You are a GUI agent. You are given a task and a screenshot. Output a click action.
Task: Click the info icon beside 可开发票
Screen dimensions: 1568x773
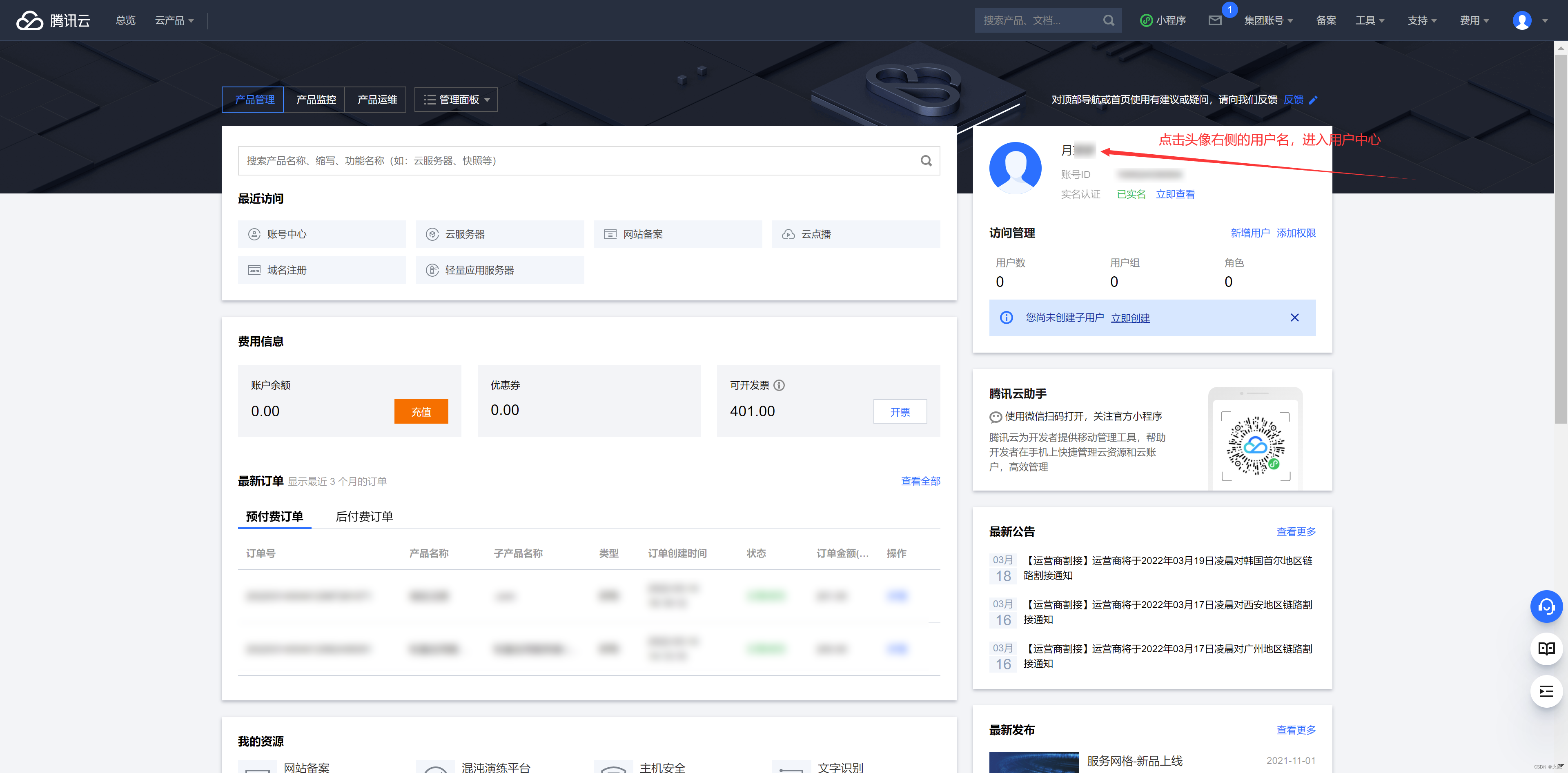click(779, 385)
